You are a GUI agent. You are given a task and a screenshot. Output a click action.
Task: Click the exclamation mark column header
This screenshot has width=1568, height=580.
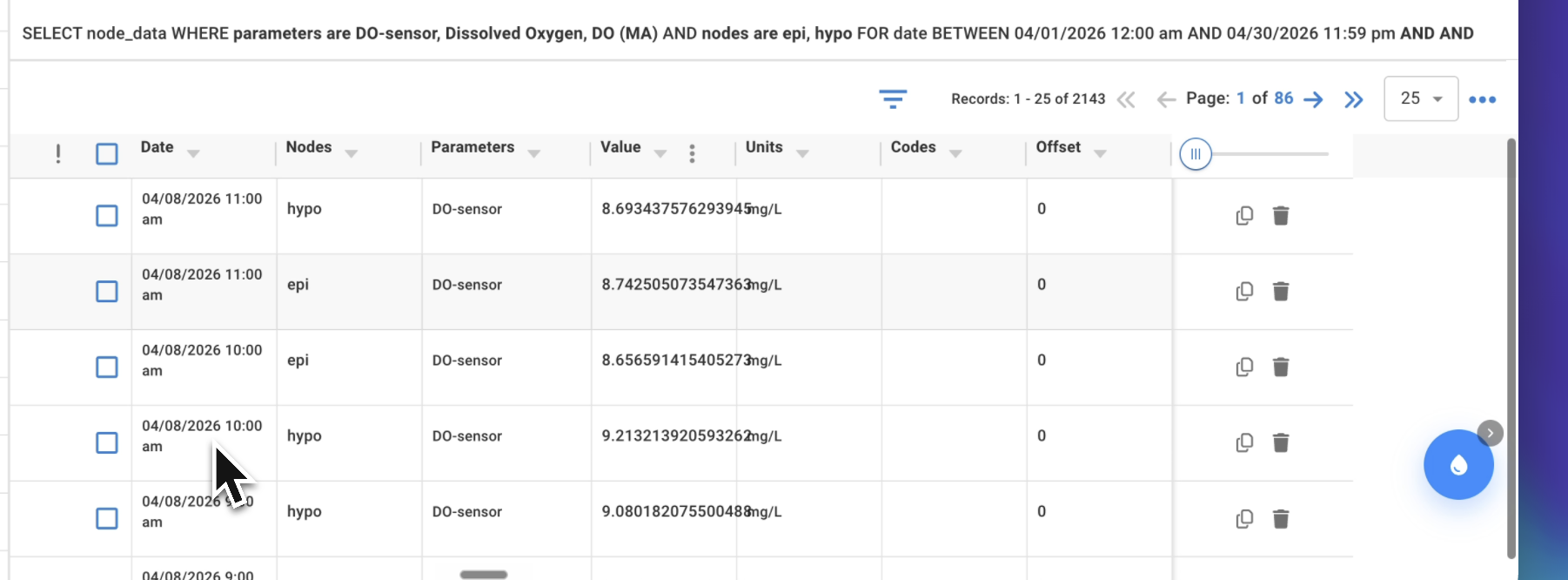coord(58,153)
